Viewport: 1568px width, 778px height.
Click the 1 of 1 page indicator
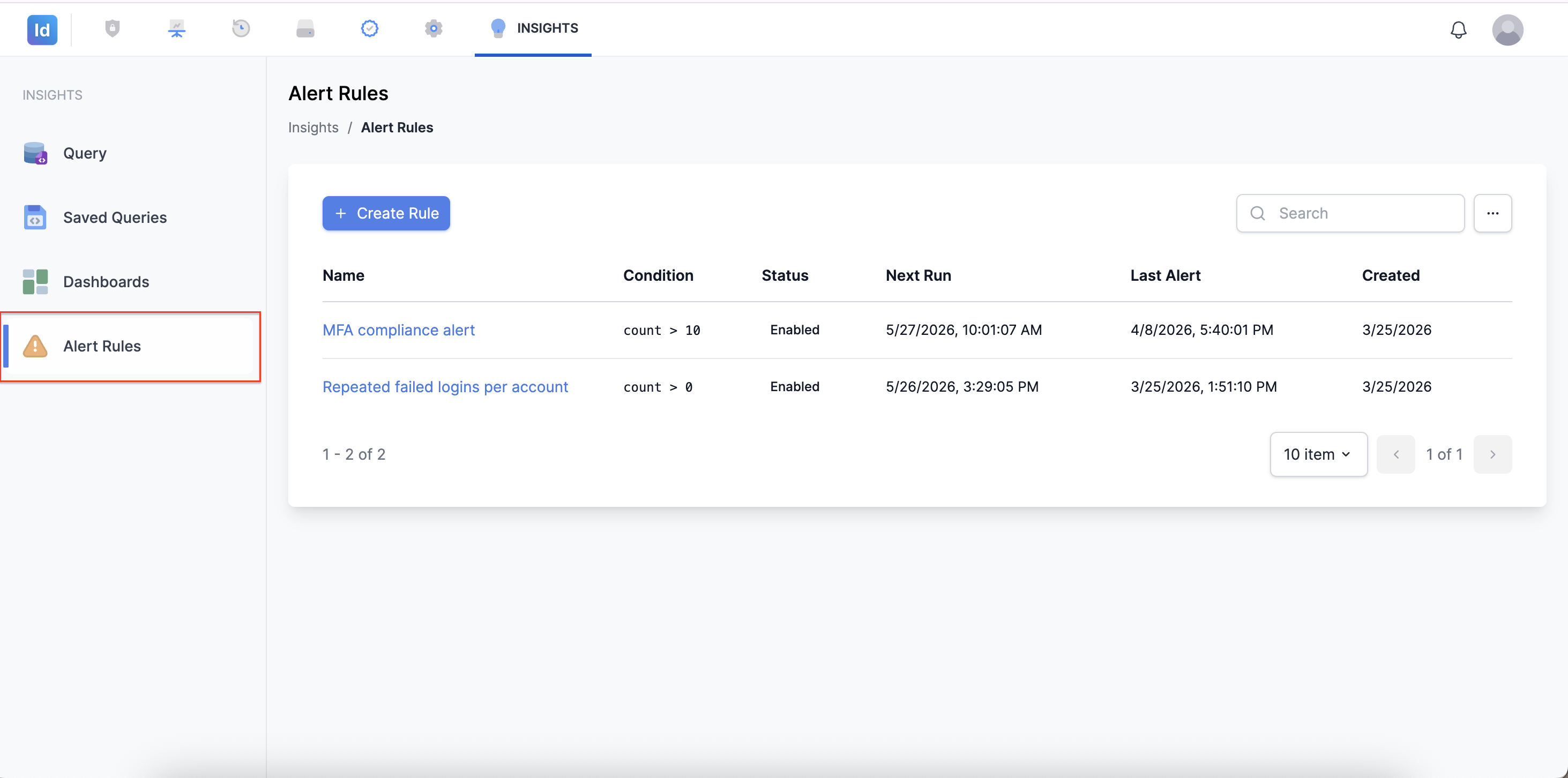(x=1444, y=454)
